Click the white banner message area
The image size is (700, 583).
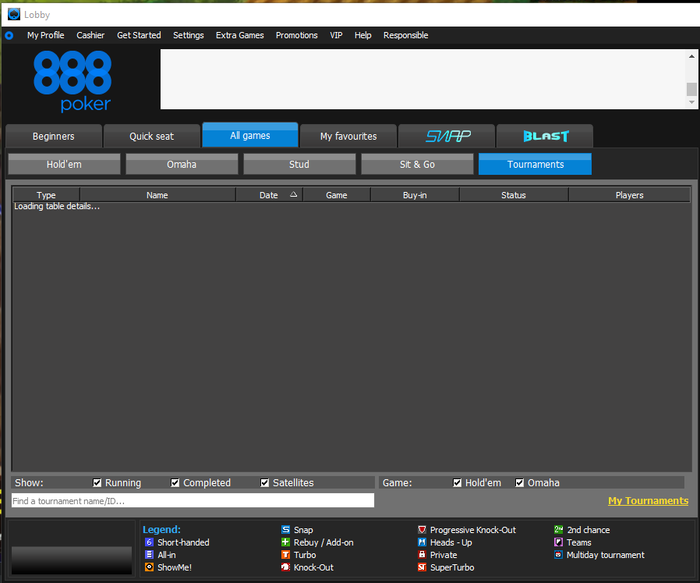(423, 79)
